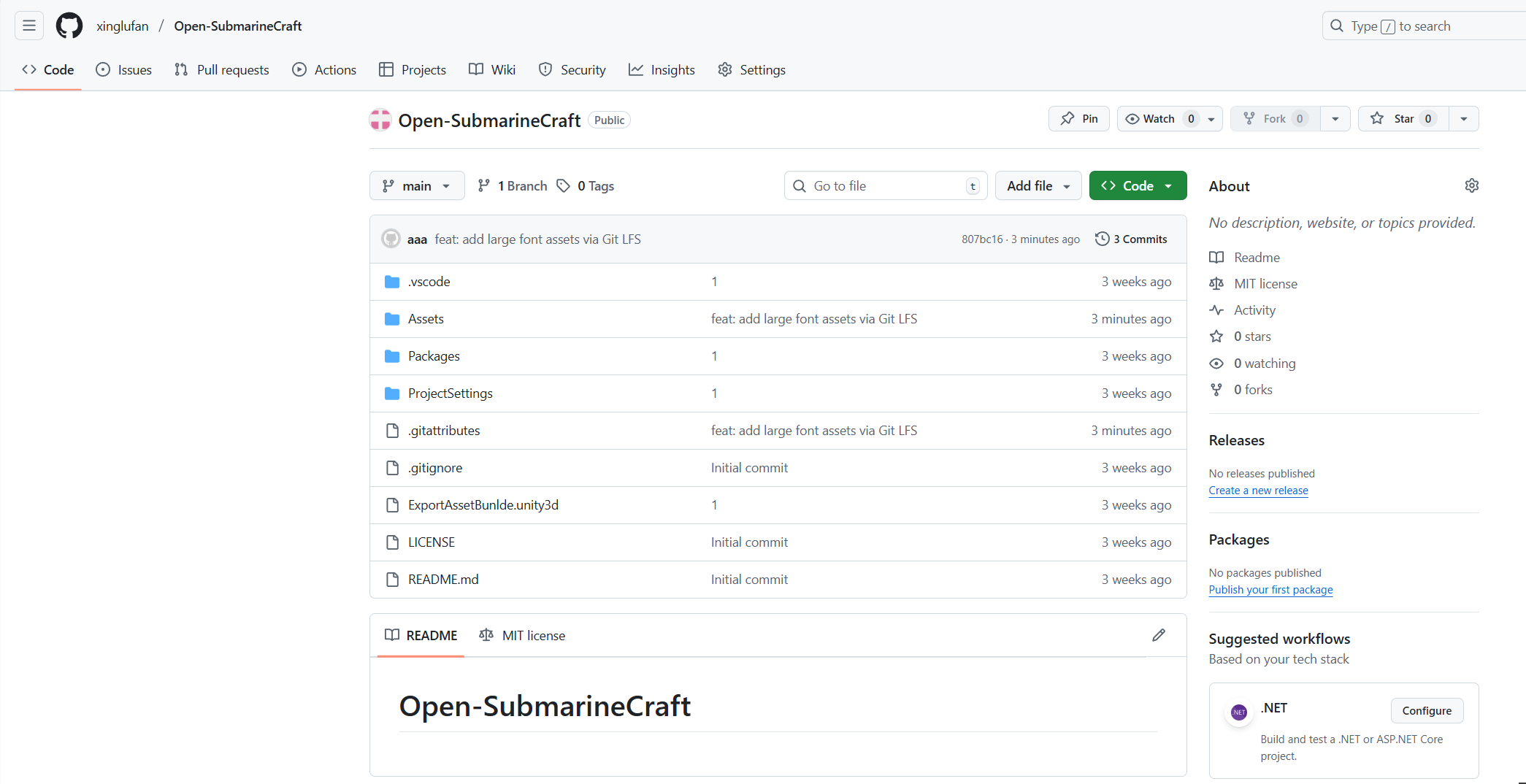Expand the green Code dropdown

[x=1137, y=185]
